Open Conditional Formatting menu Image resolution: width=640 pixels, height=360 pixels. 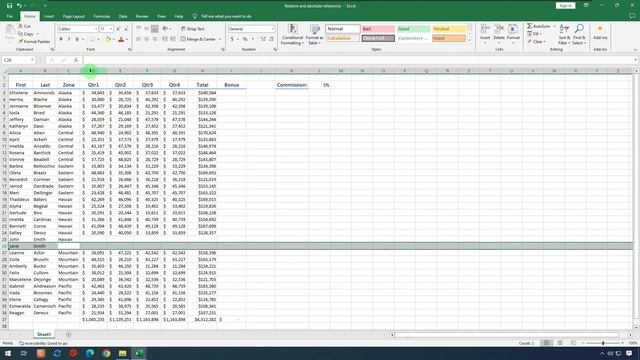coord(292,34)
